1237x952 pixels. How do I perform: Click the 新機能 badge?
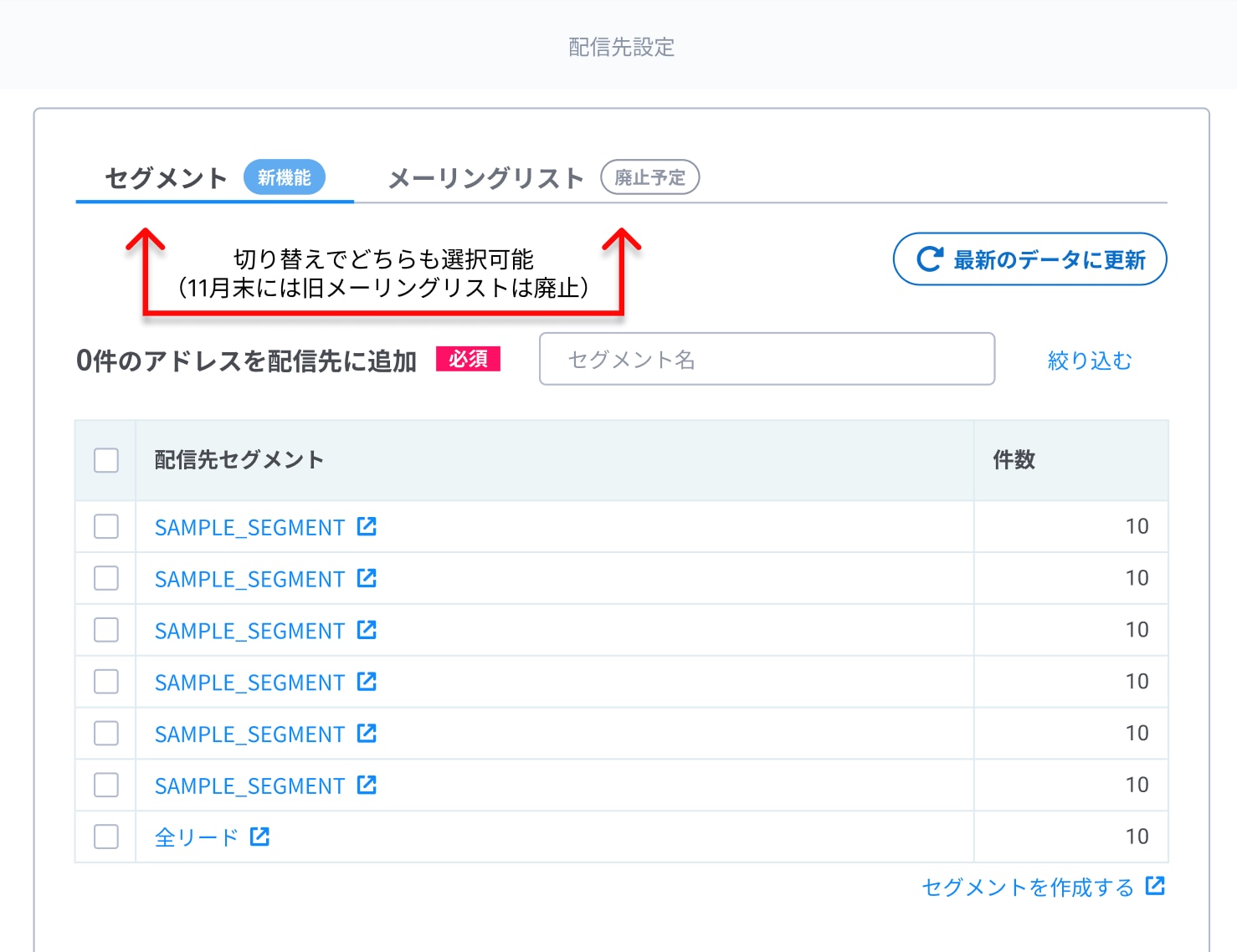pos(285,177)
